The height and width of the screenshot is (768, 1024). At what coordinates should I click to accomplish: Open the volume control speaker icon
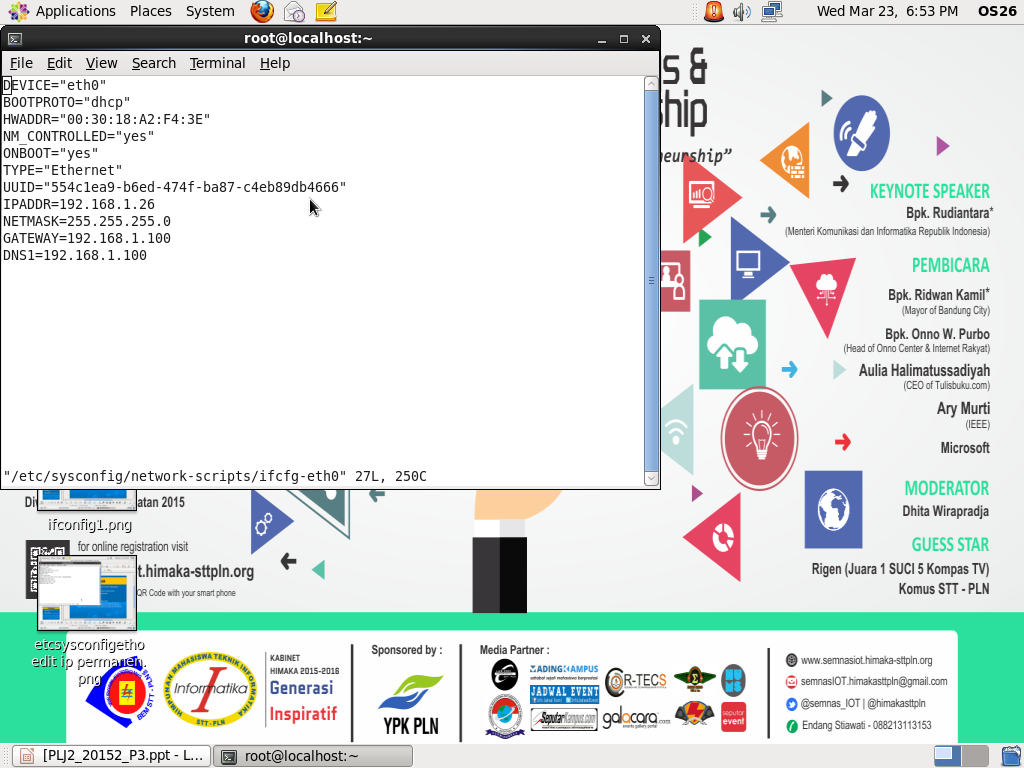(x=742, y=11)
